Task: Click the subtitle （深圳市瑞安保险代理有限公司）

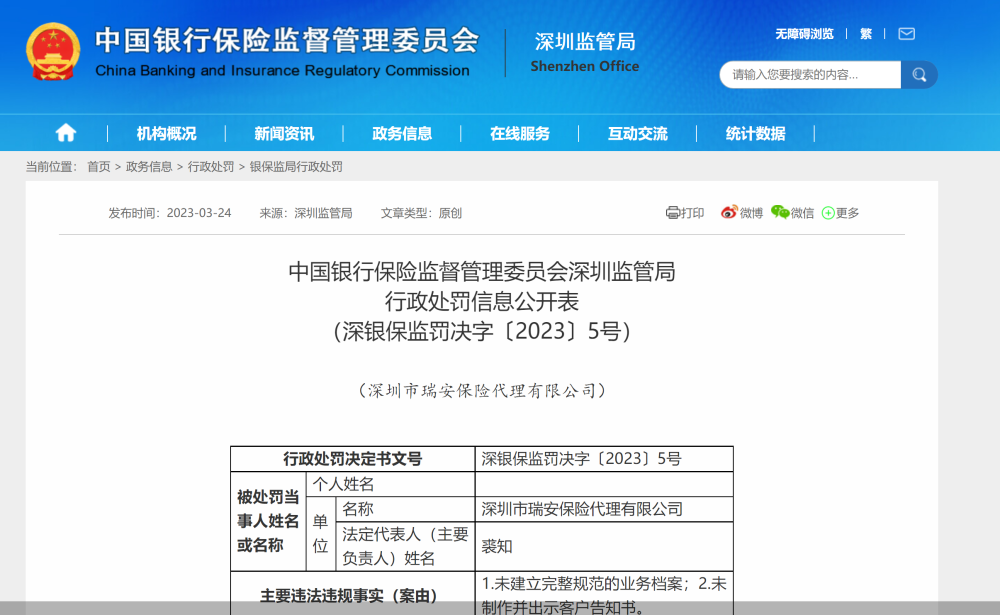Action: [482, 390]
